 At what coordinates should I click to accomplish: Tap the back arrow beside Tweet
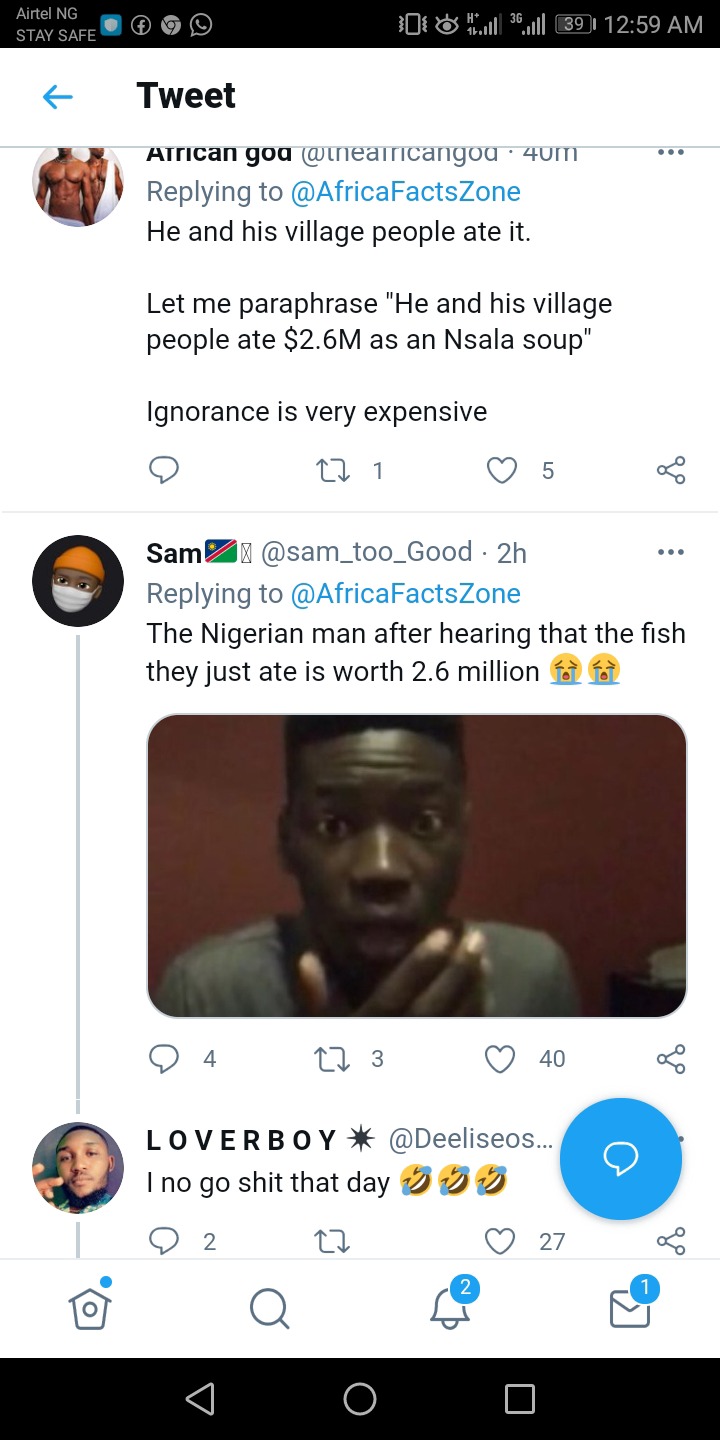tap(58, 96)
